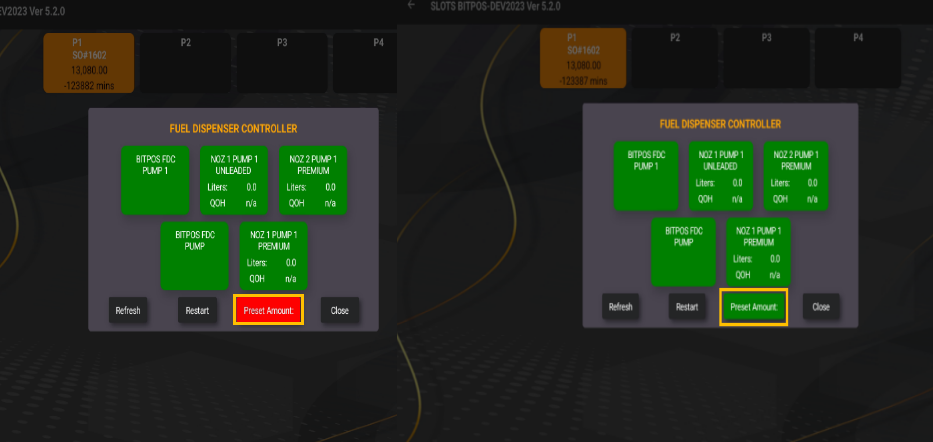This screenshot has width=933, height=442.
Task: Click the back arrow beside SLOTS BITPOS-DEV2023 title
Action: [x=410, y=6]
